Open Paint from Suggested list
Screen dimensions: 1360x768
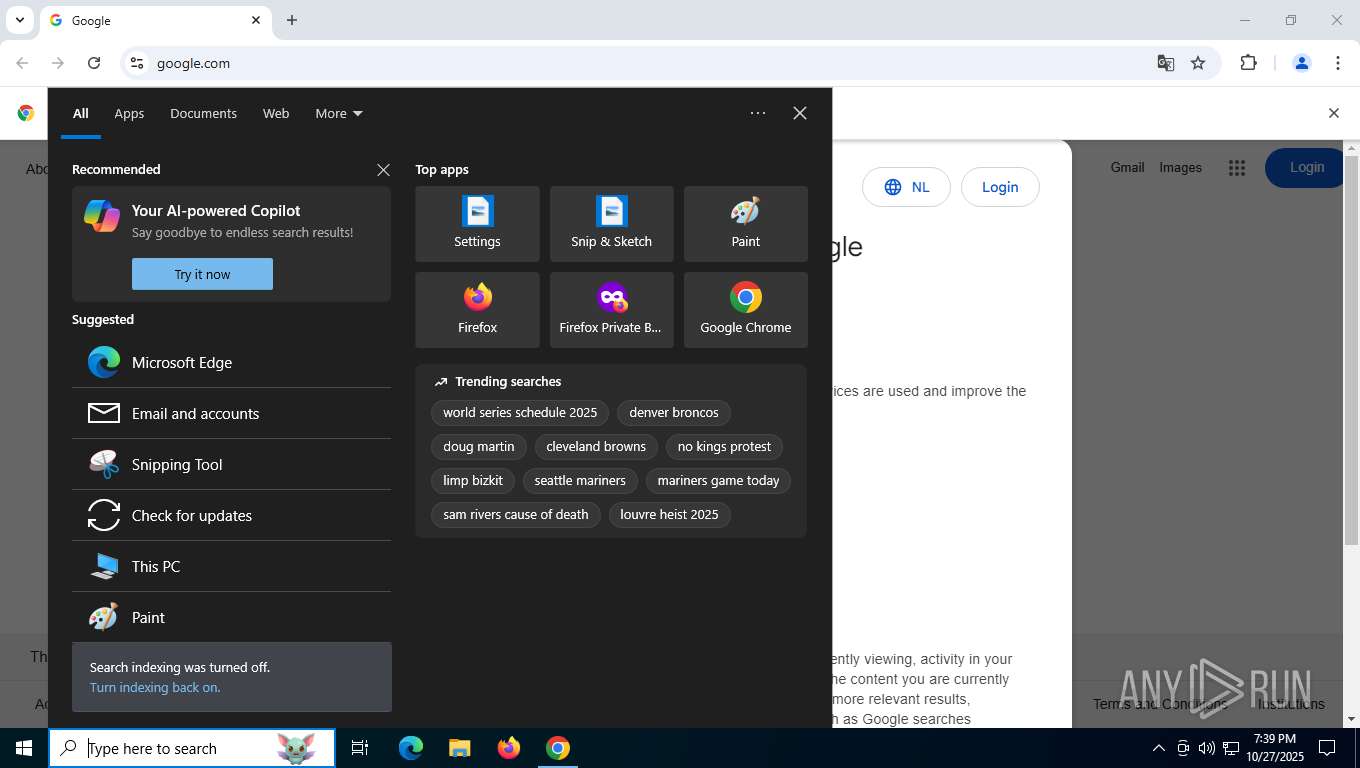click(x=231, y=617)
